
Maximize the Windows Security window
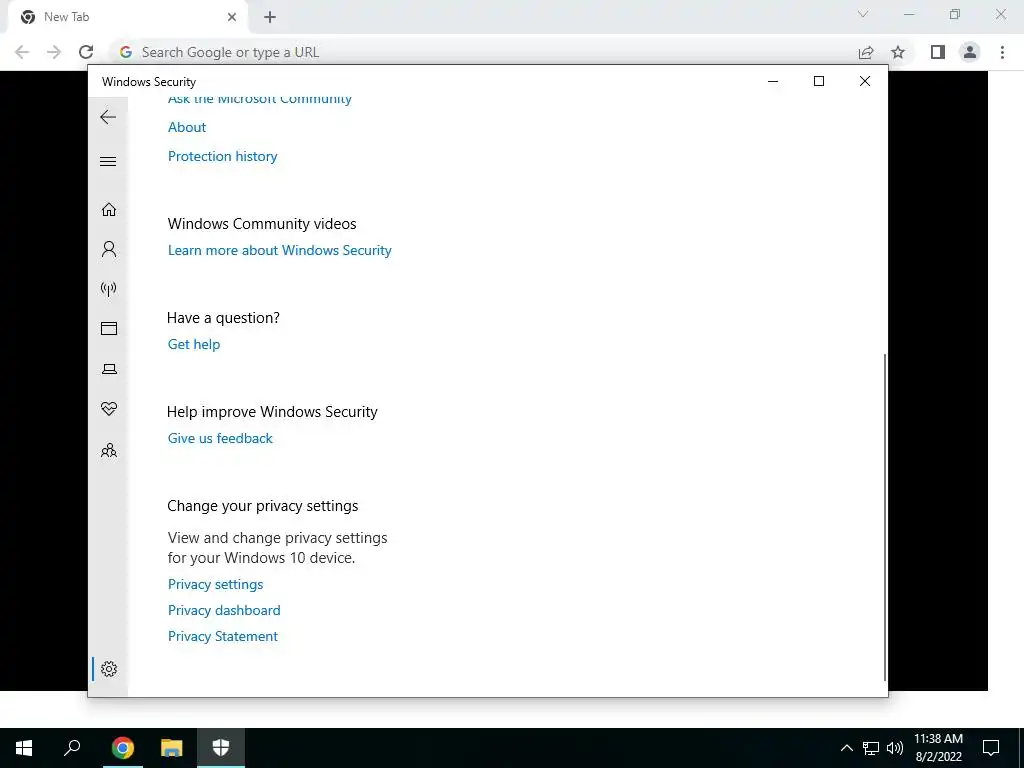[819, 81]
